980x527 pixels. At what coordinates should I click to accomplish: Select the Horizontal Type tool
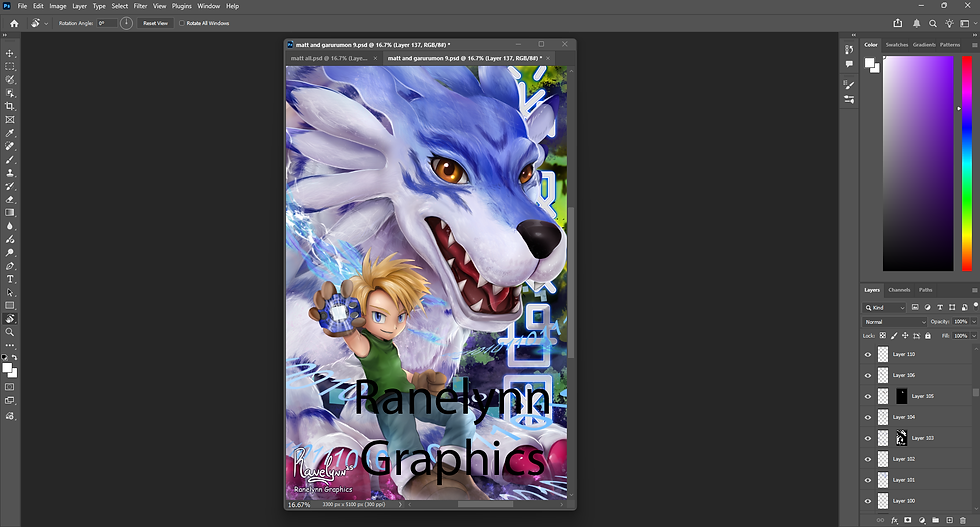coord(10,279)
